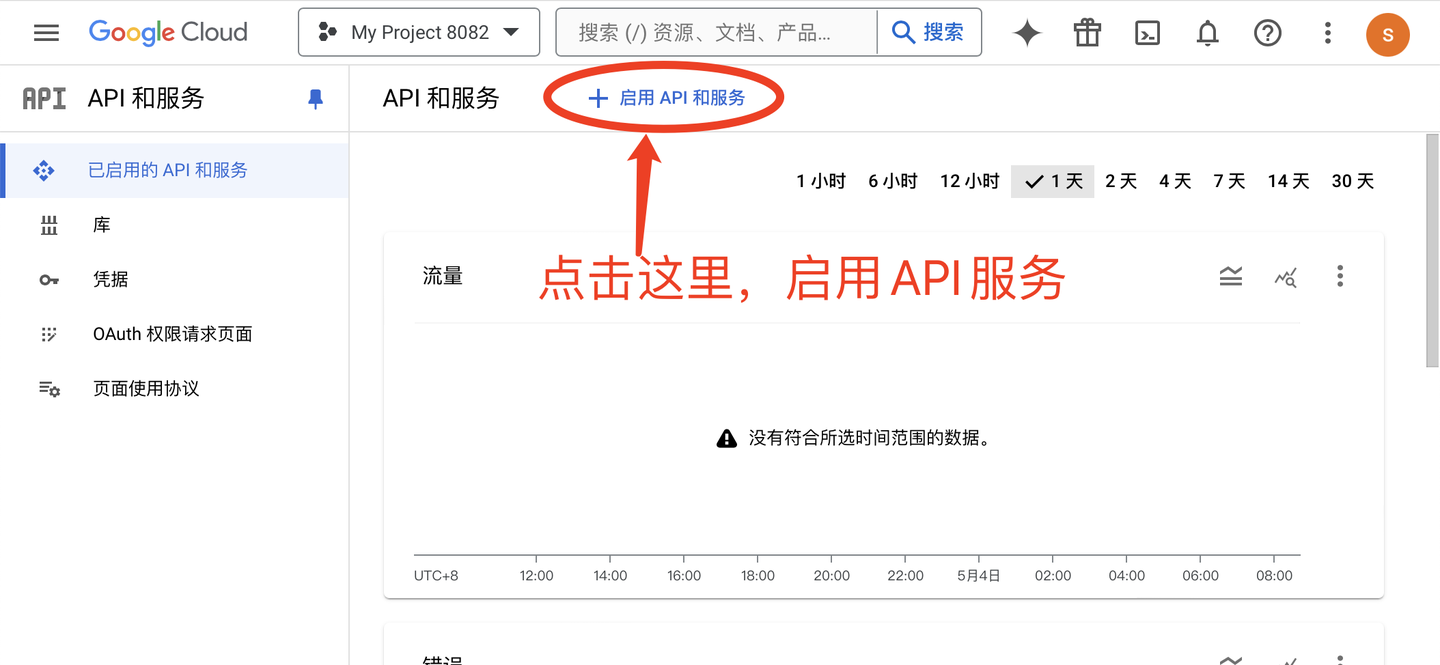Open the top bar three-dot settings menu

click(x=1327, y=33)
